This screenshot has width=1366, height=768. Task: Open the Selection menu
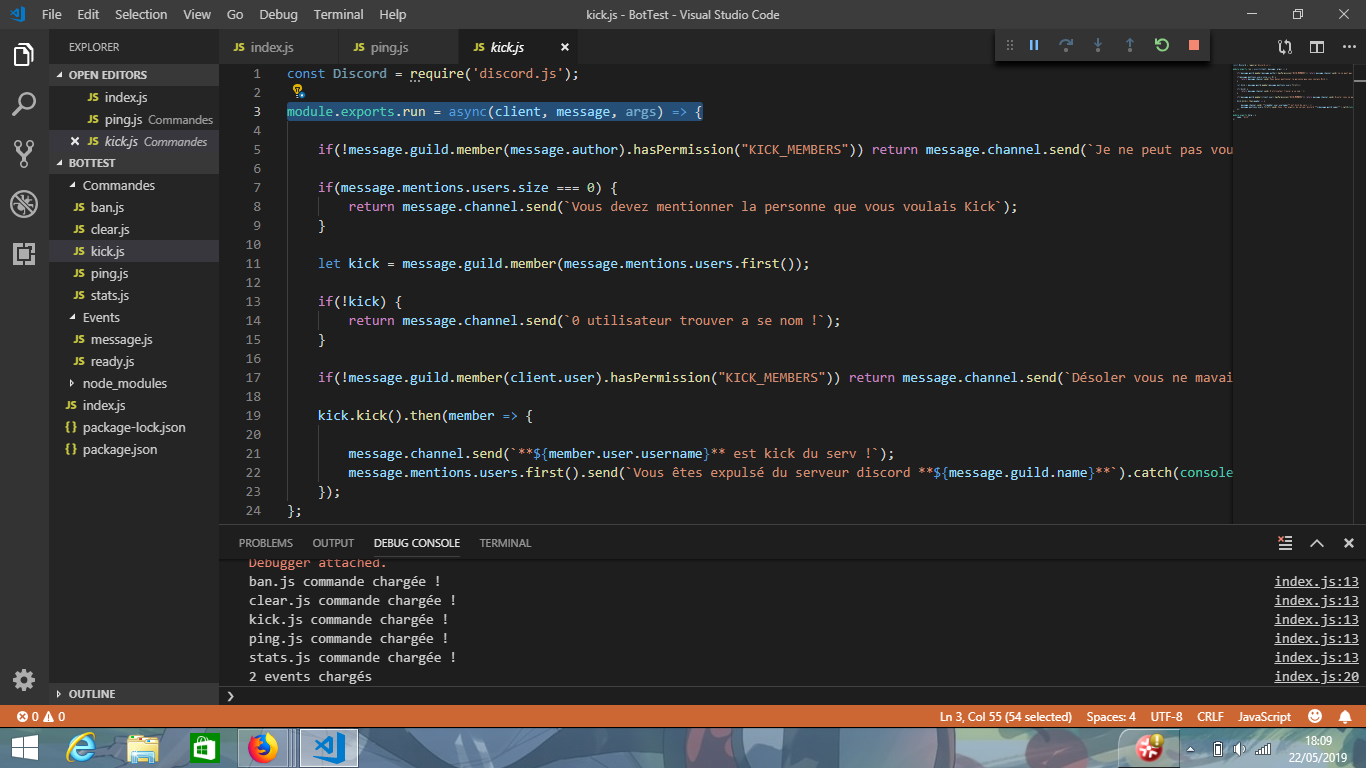[141, 14]
